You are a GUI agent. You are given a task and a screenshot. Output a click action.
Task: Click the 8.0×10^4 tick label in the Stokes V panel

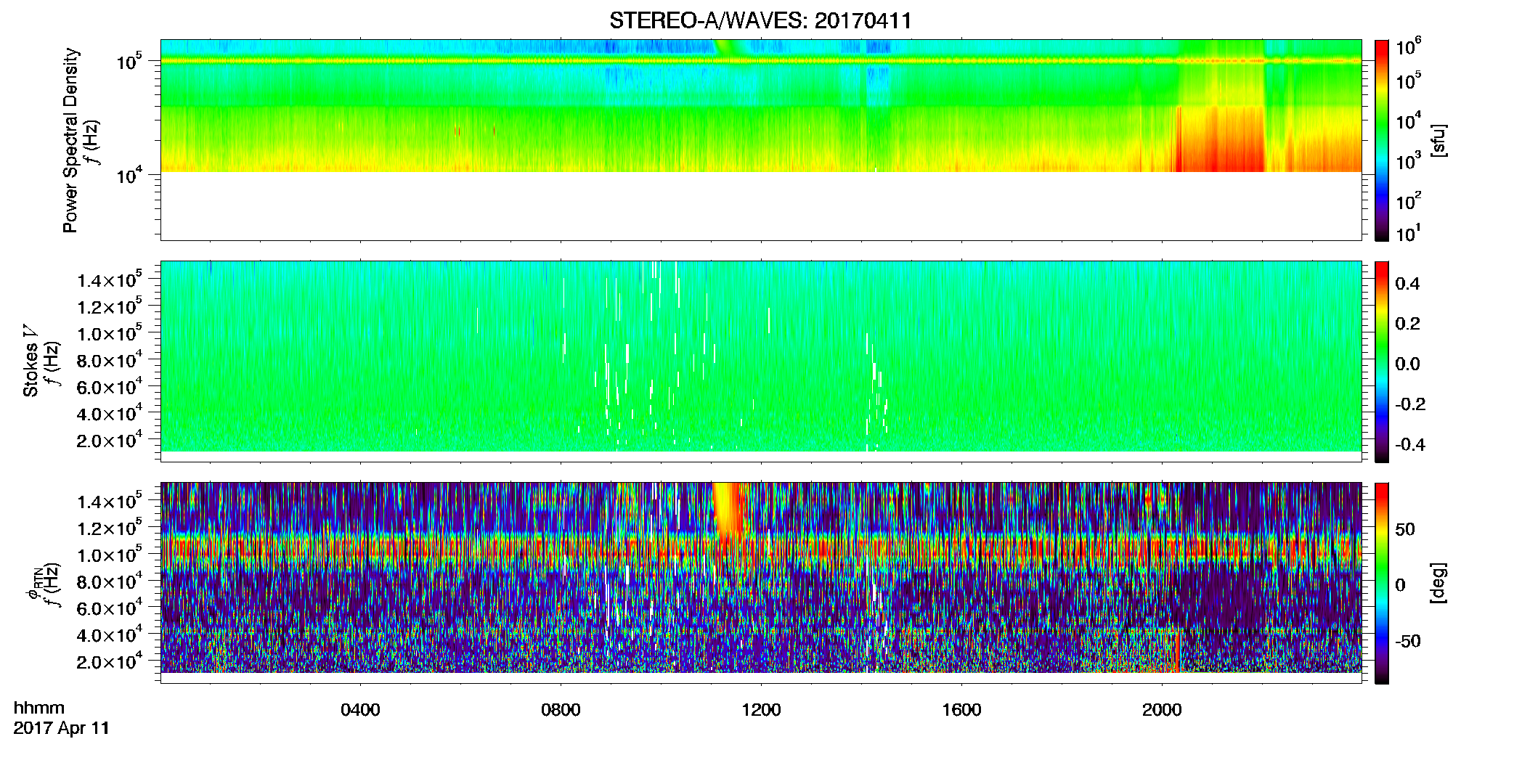(x=110, y=360)
